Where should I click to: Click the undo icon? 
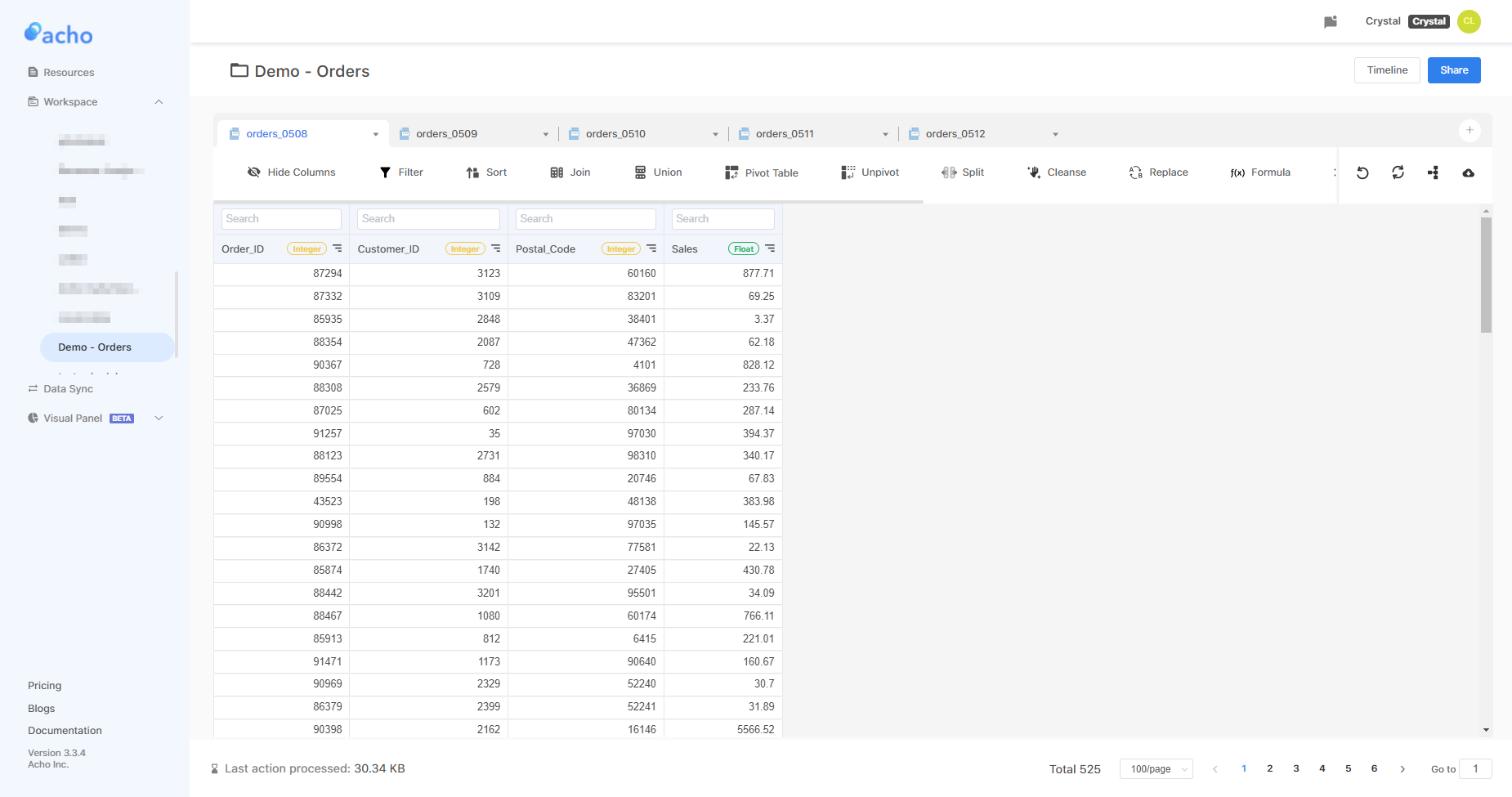[1362, 172]
